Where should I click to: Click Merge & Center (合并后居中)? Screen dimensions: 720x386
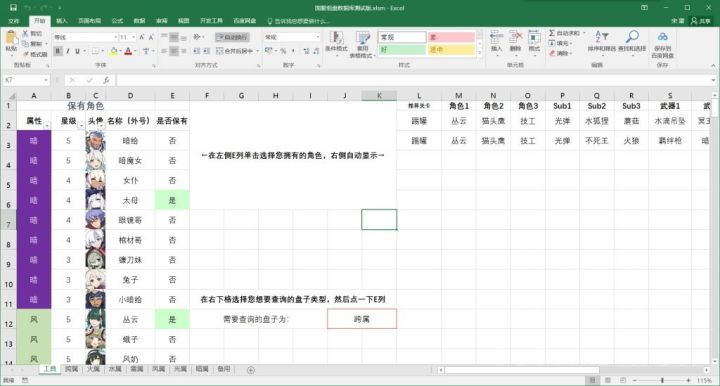pyautogui.click(x=235, y=51)
